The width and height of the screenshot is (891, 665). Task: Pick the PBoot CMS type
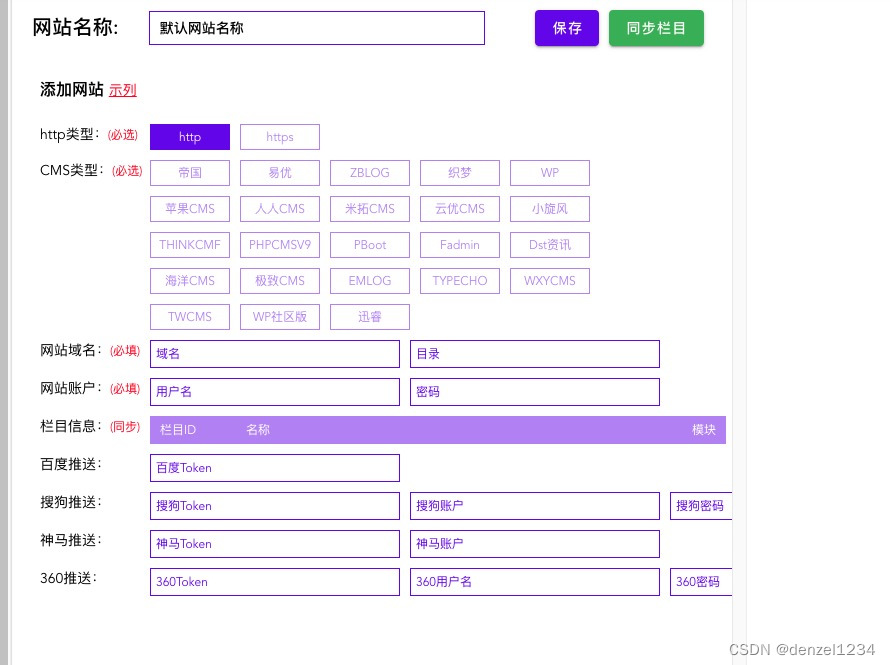point(370,245)
